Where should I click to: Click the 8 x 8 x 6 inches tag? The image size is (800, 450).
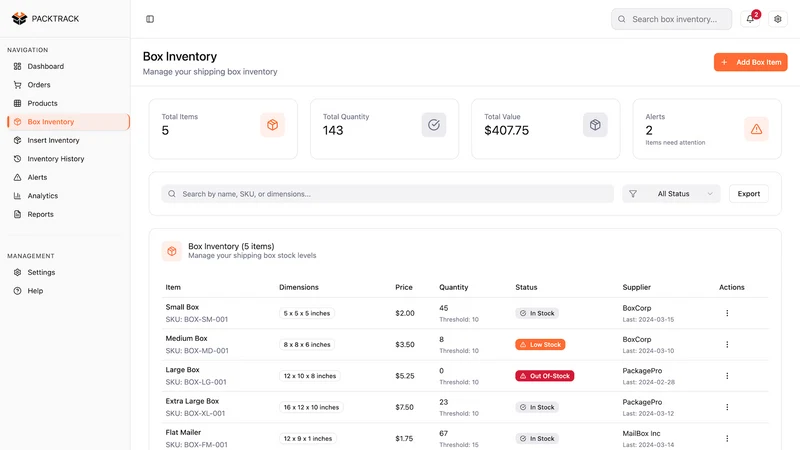(x=307, y=344)
